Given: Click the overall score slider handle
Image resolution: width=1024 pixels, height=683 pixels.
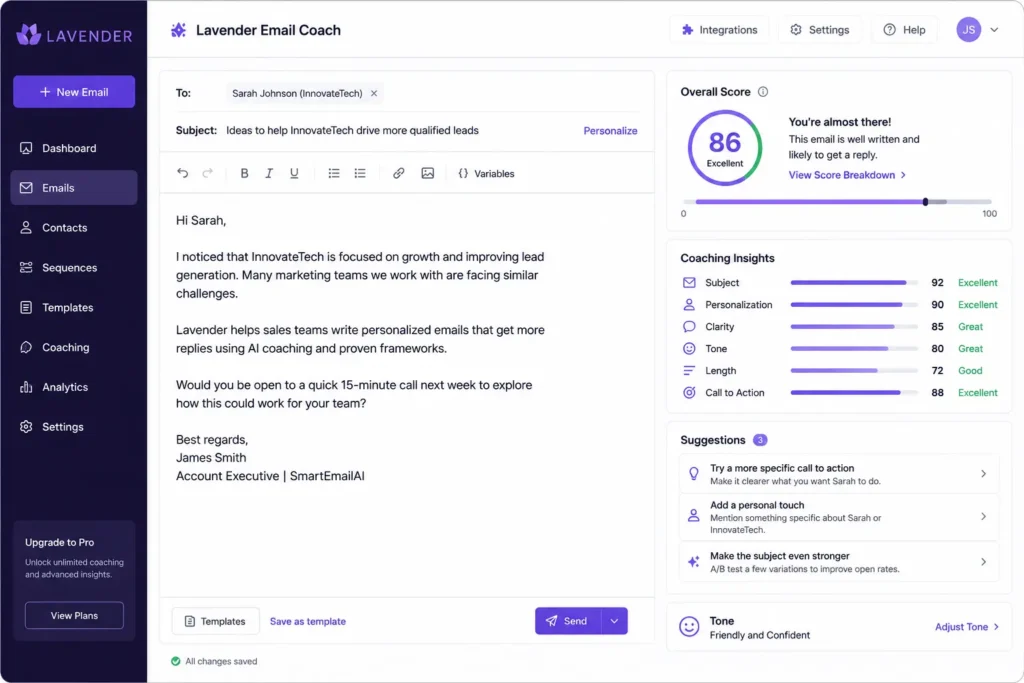Looking at the screenshot, I should (925, 202).
